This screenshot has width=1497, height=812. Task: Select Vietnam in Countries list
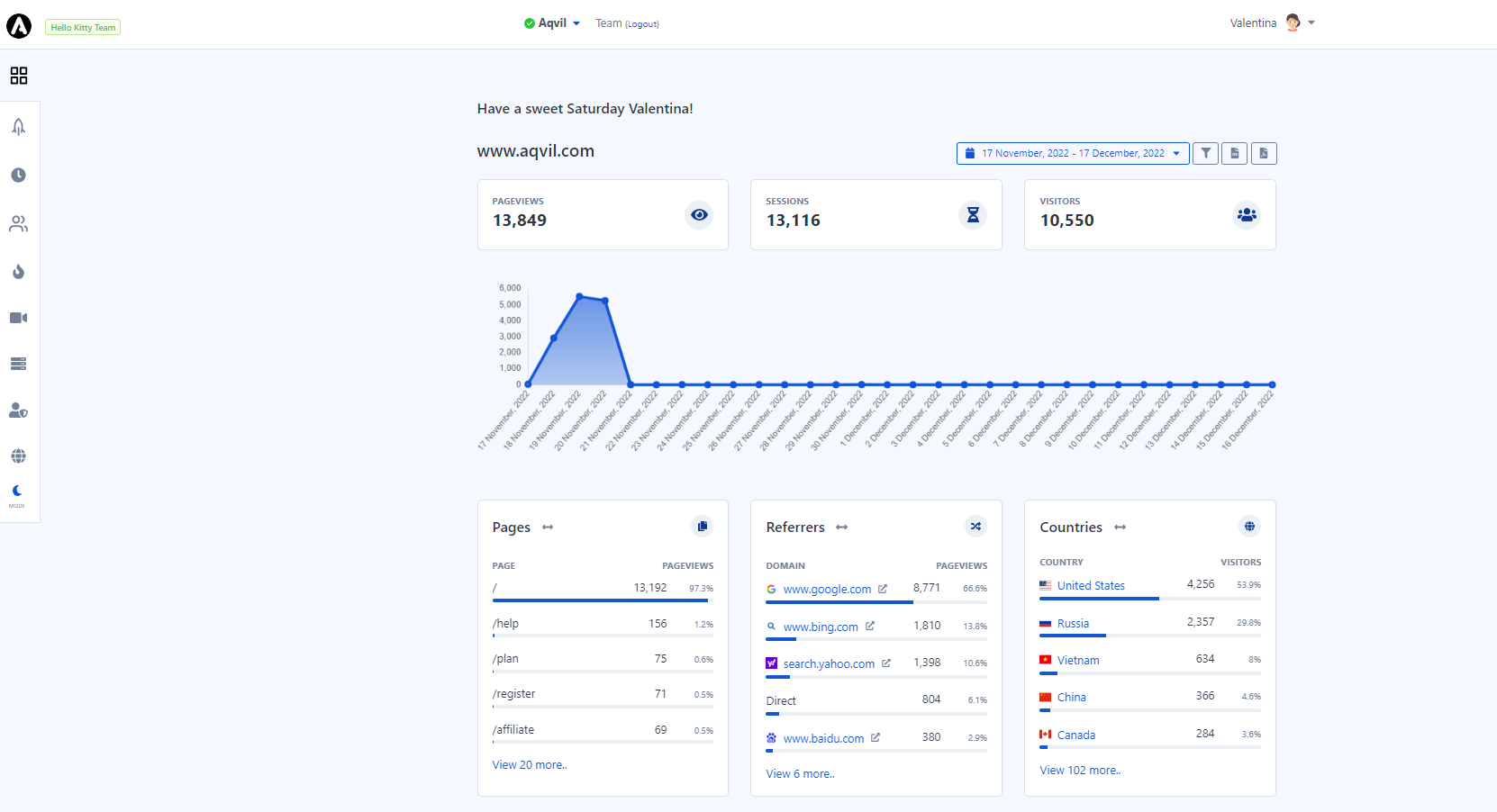pos(1078,661)
